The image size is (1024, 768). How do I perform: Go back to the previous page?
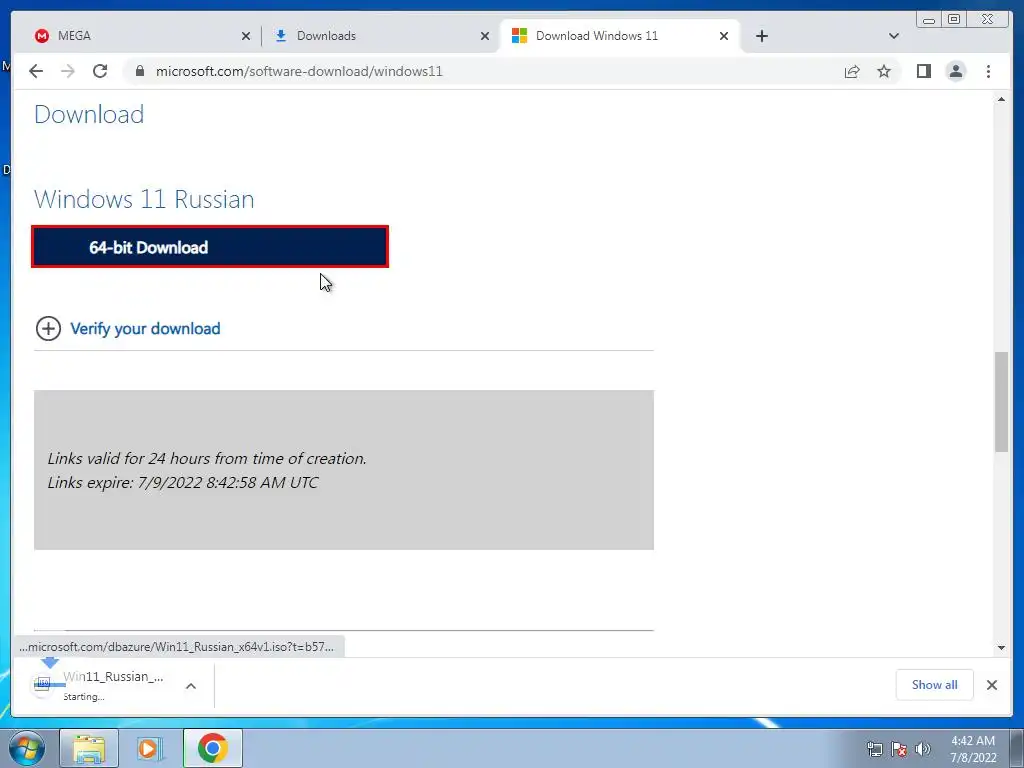36,71
